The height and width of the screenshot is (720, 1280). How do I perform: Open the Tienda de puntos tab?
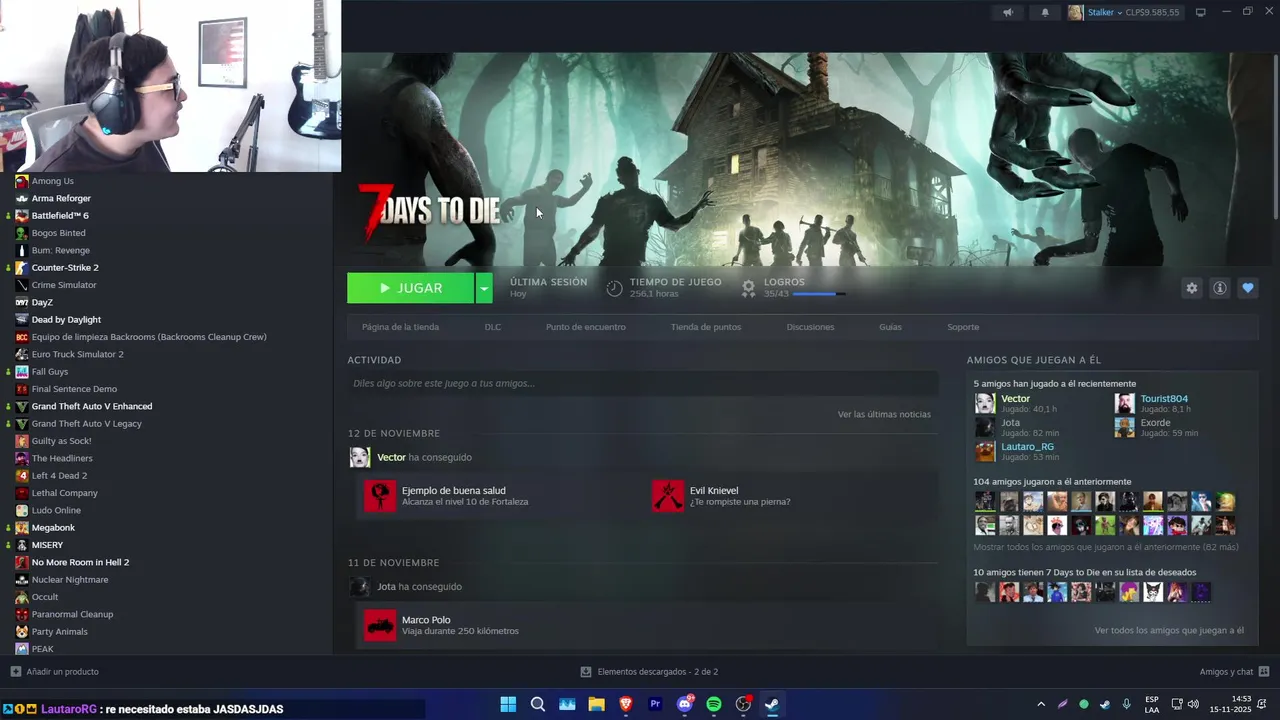(x=706, y=327)
